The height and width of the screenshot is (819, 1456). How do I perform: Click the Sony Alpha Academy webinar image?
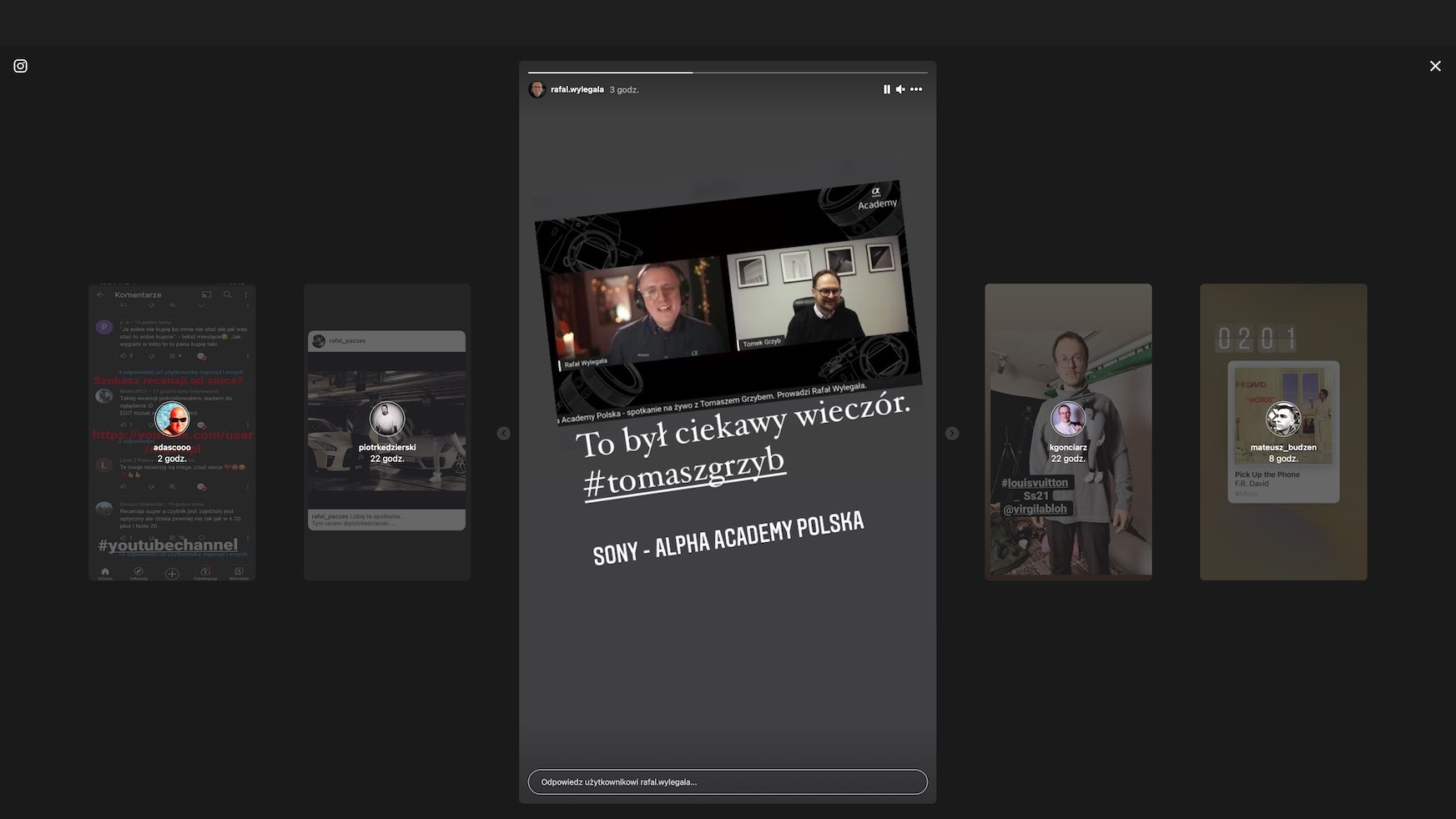(x=728, y=302)
